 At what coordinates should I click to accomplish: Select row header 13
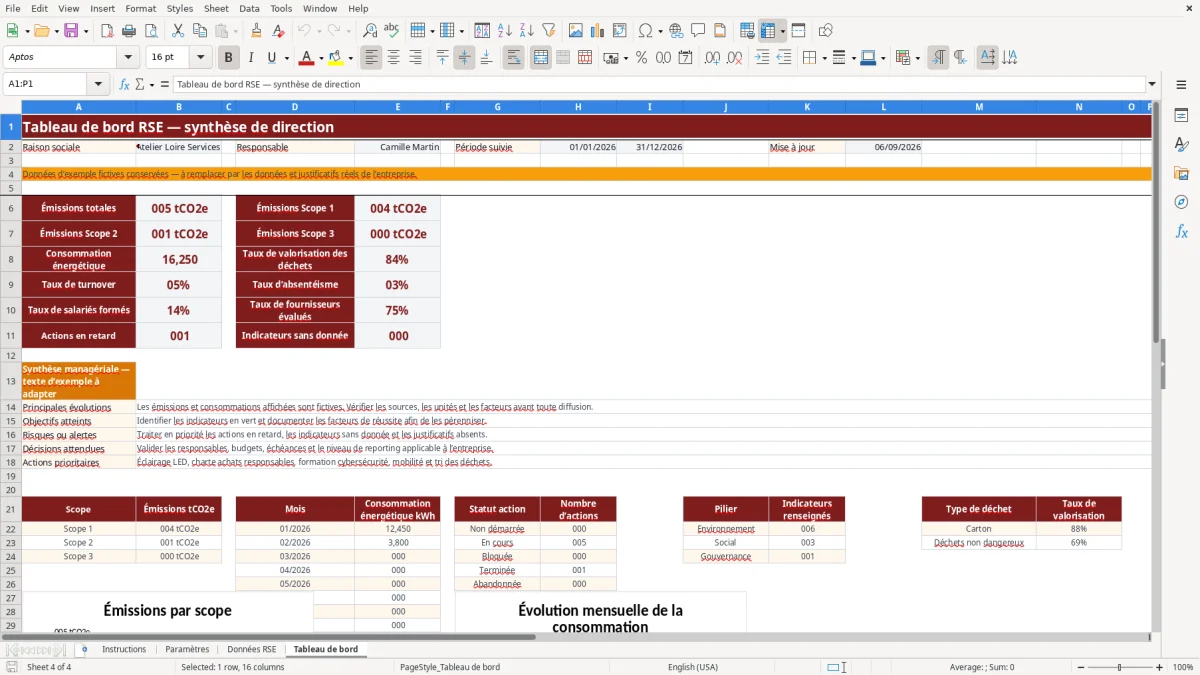[10, 381]
